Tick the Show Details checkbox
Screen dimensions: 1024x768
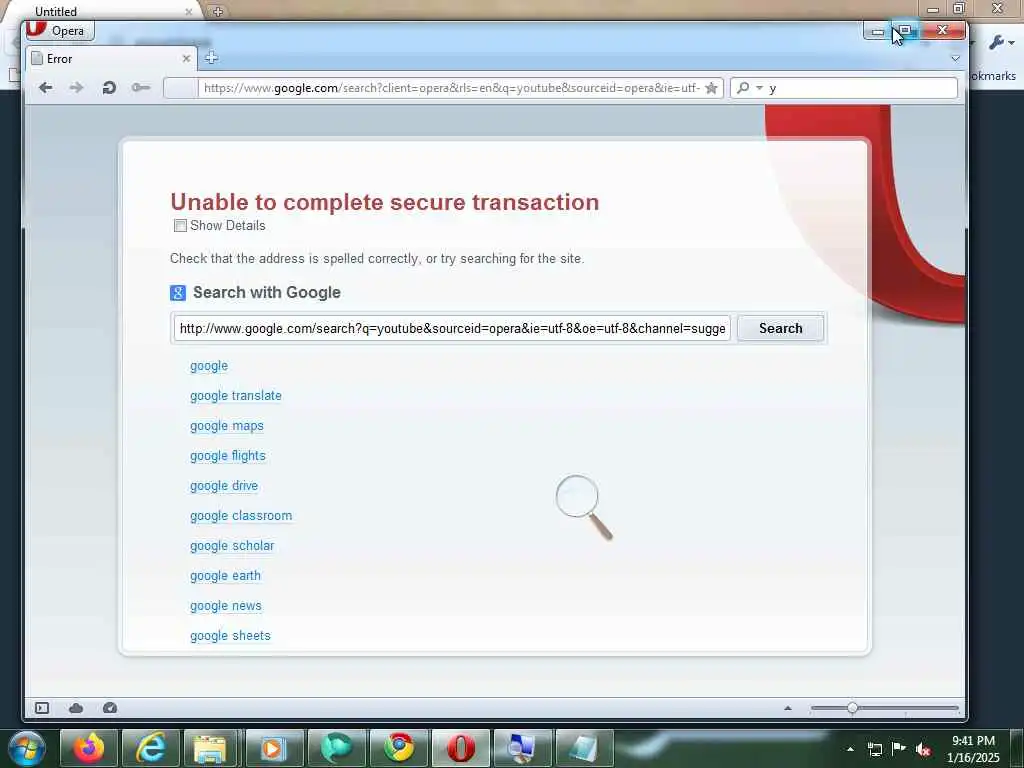point(180,225)
